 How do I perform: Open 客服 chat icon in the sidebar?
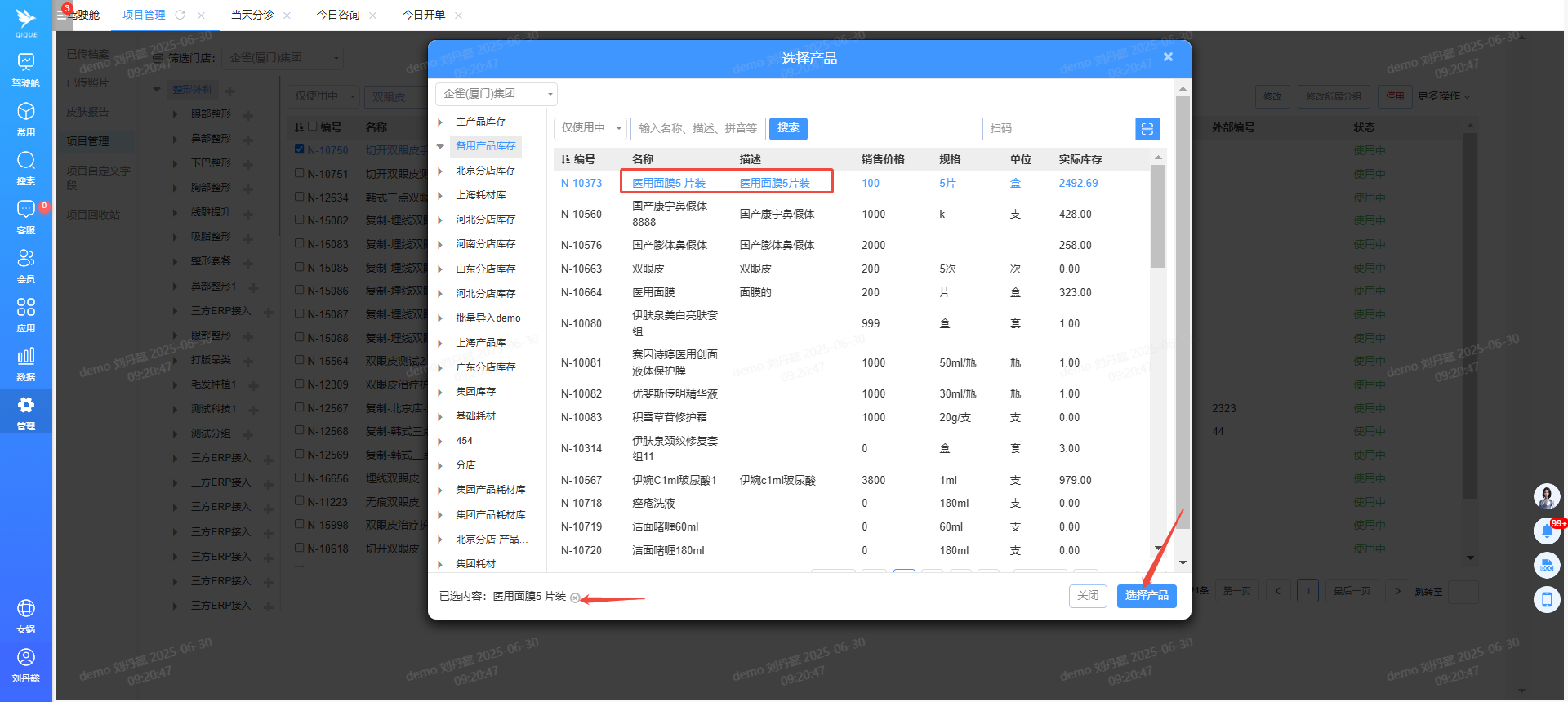(x=25, y=216)
